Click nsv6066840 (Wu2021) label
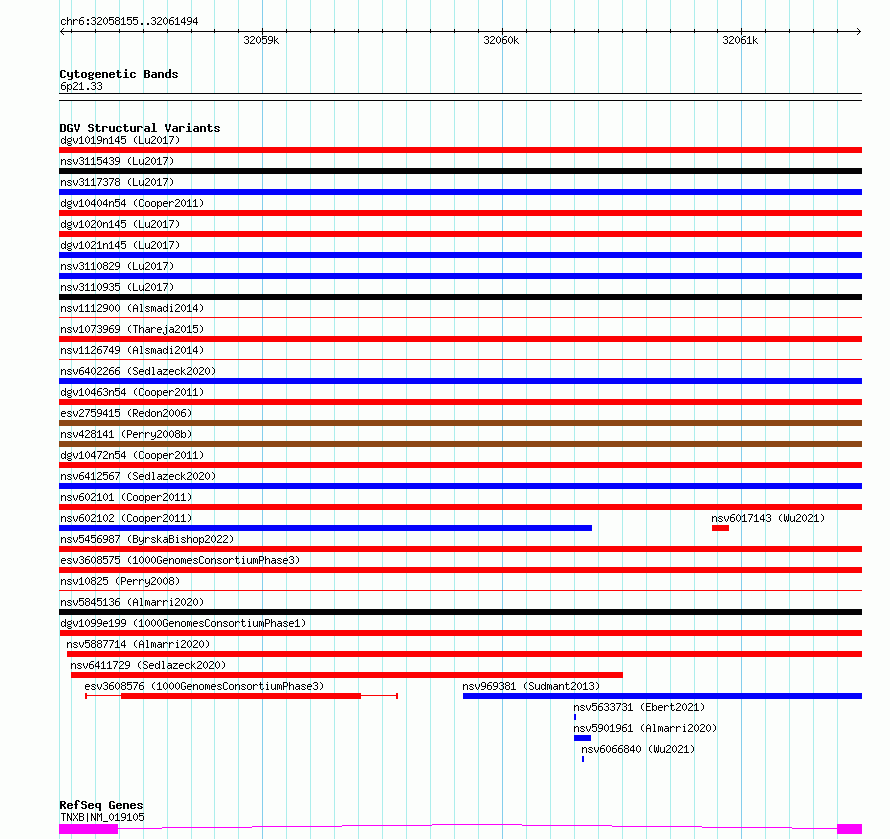Screen dimensions: 890x839 tap(638, 749)
